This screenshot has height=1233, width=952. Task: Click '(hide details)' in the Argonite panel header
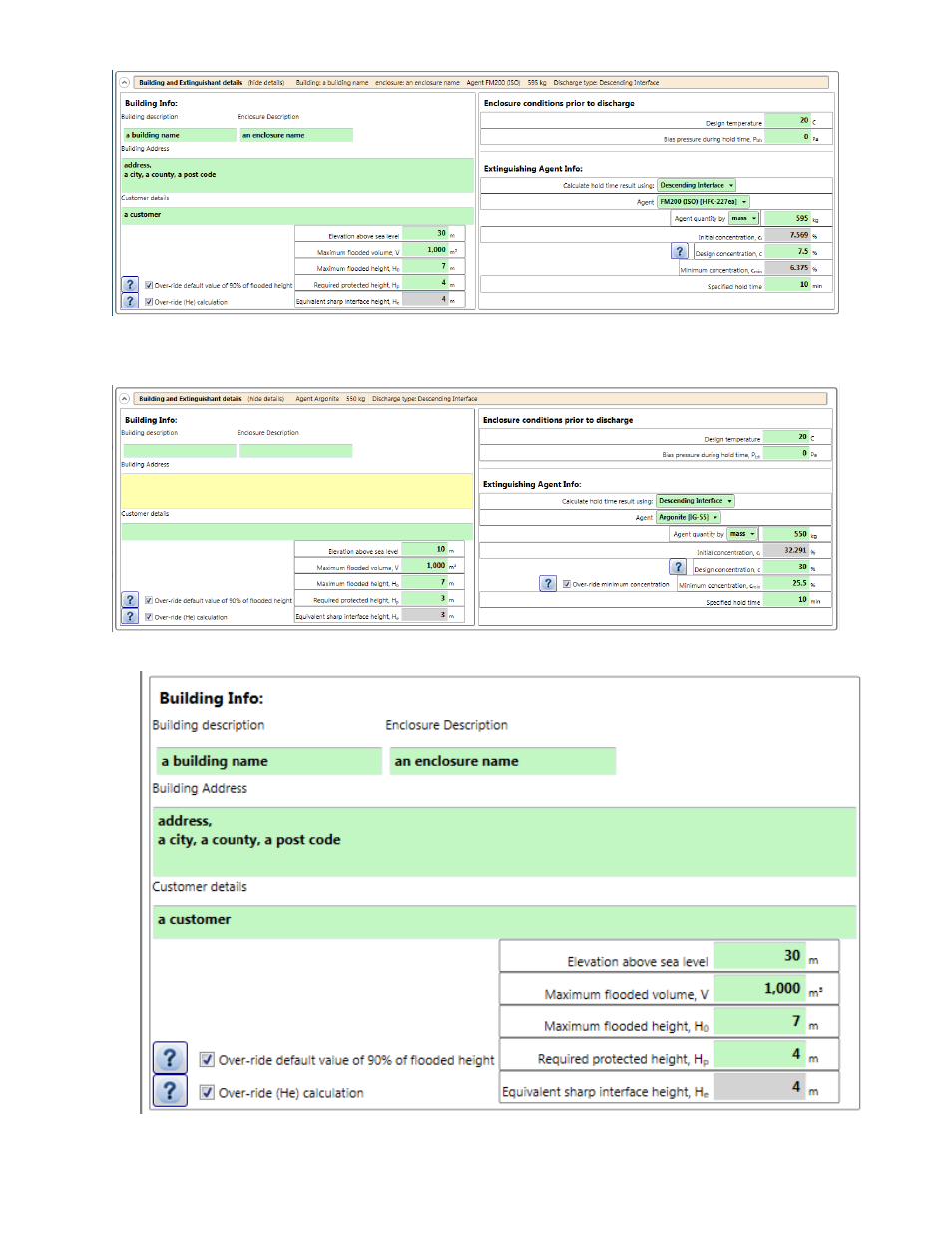(266, 399)
